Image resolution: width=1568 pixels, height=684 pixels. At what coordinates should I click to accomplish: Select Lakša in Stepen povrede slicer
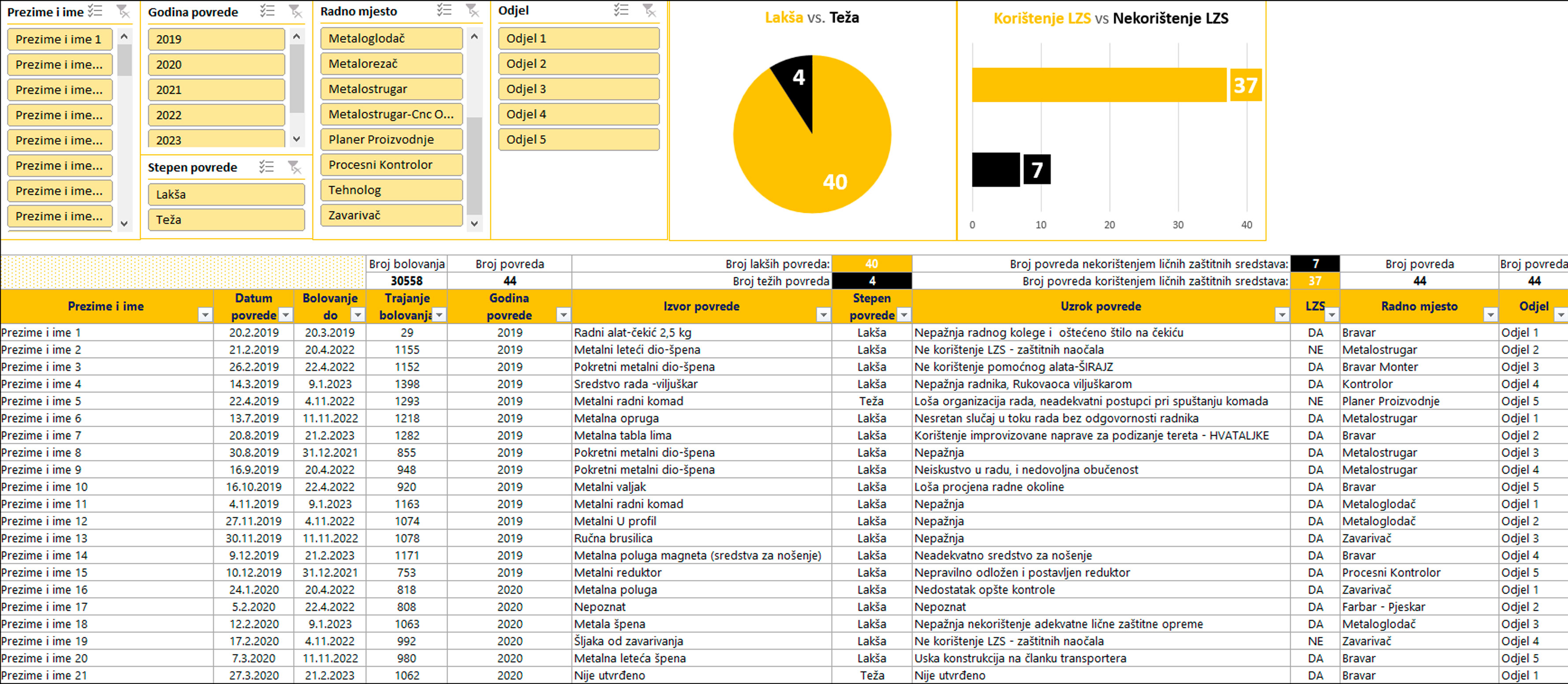click(226, 194)
